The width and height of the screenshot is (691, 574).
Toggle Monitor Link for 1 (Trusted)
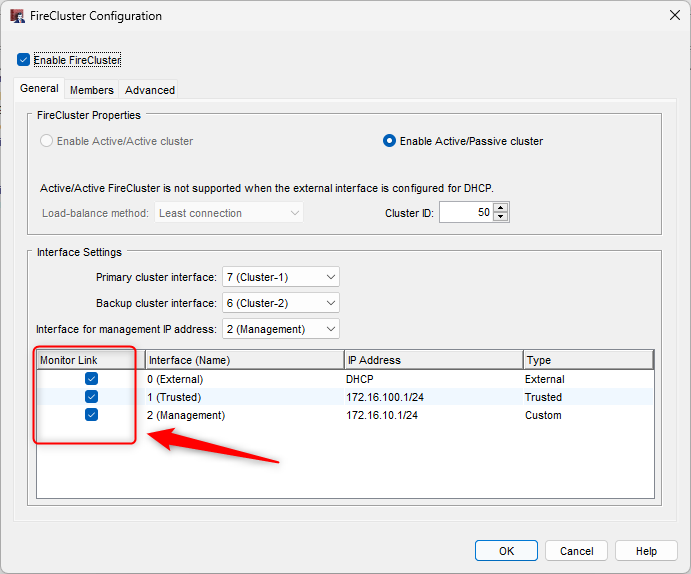(92, 397)
